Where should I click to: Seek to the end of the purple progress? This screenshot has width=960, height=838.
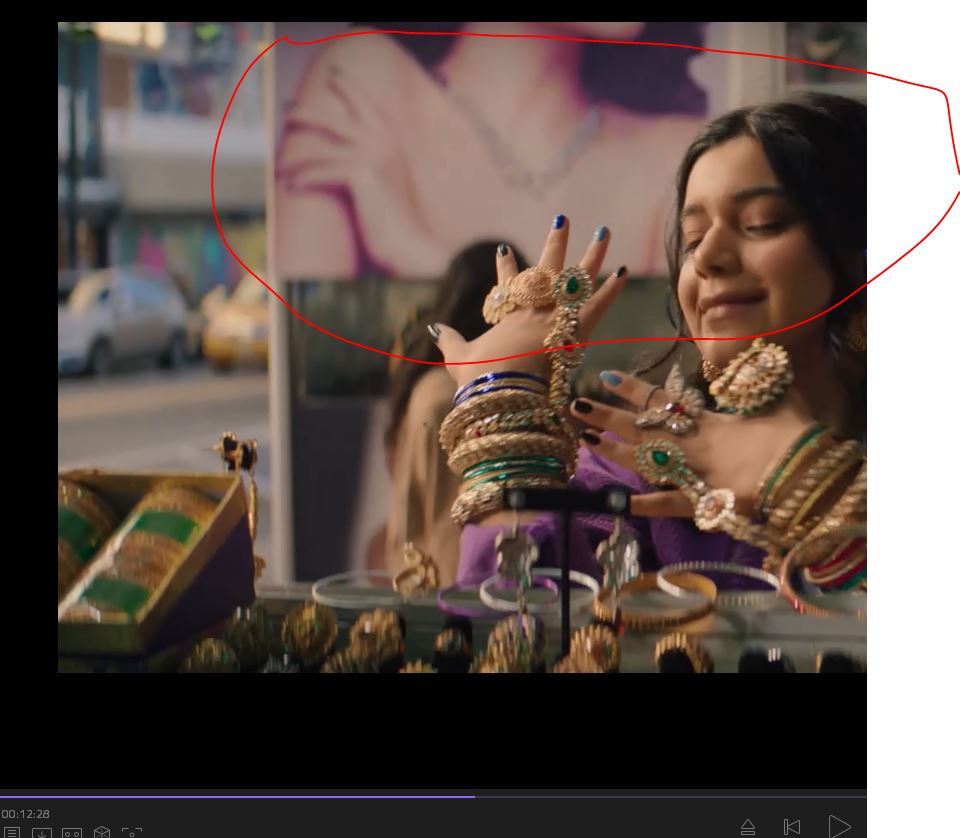pyautogui.click(x=474, y=797)
